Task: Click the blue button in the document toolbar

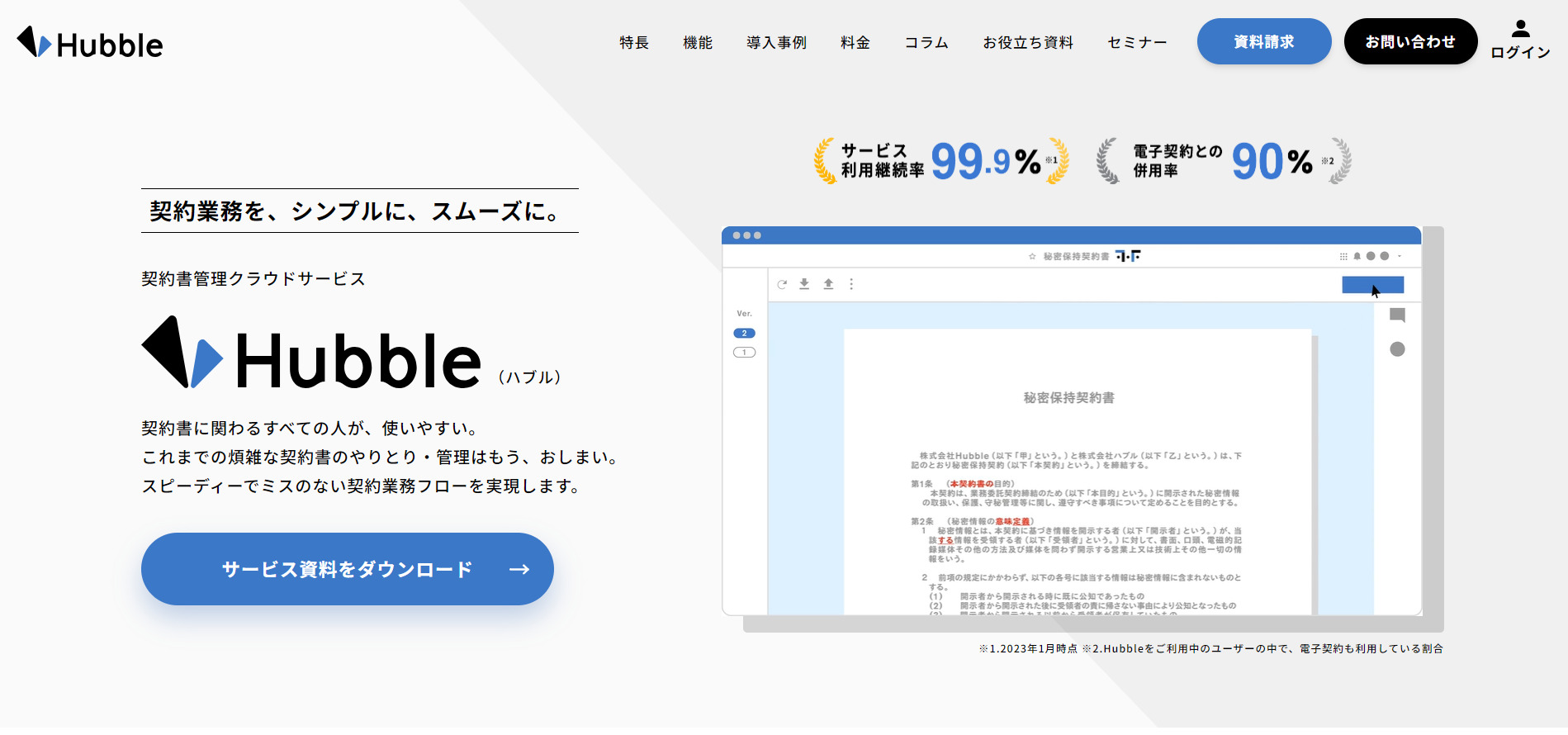Action: click(x=1372, y=285)
